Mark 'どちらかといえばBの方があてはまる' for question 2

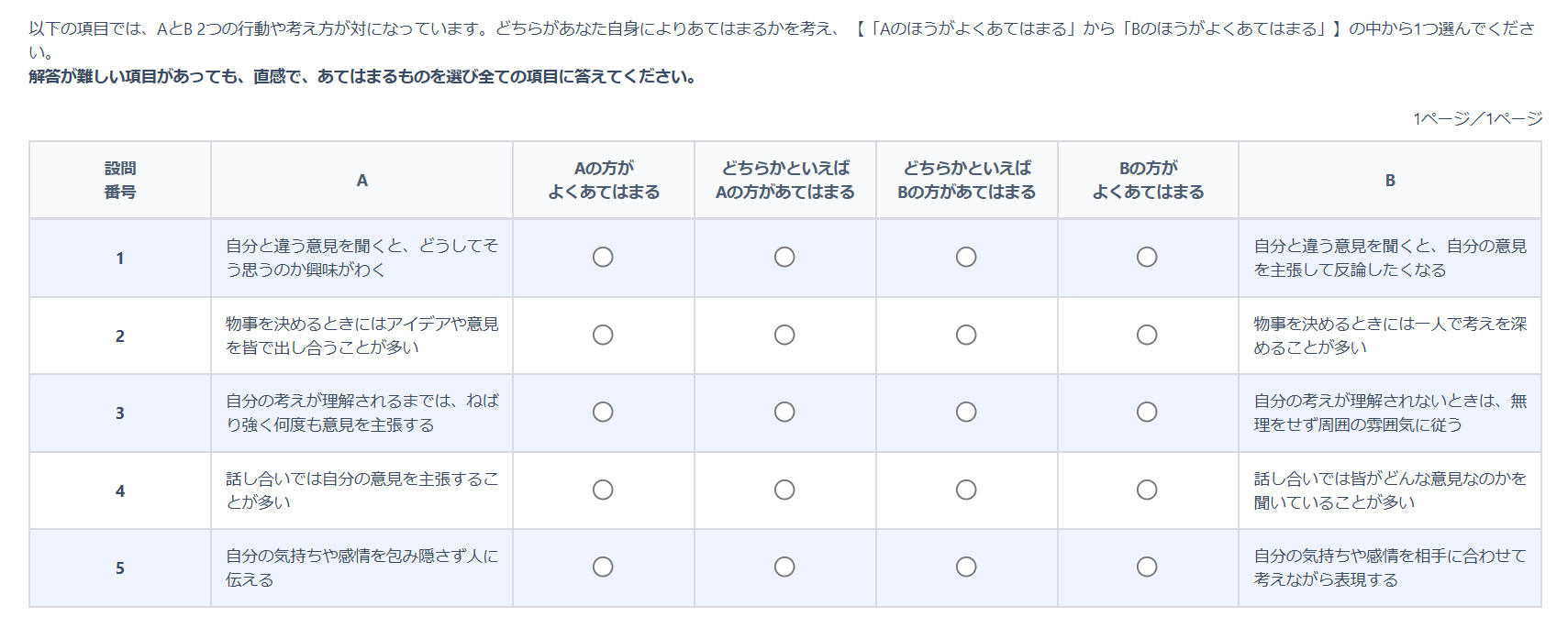pos(966,335)
